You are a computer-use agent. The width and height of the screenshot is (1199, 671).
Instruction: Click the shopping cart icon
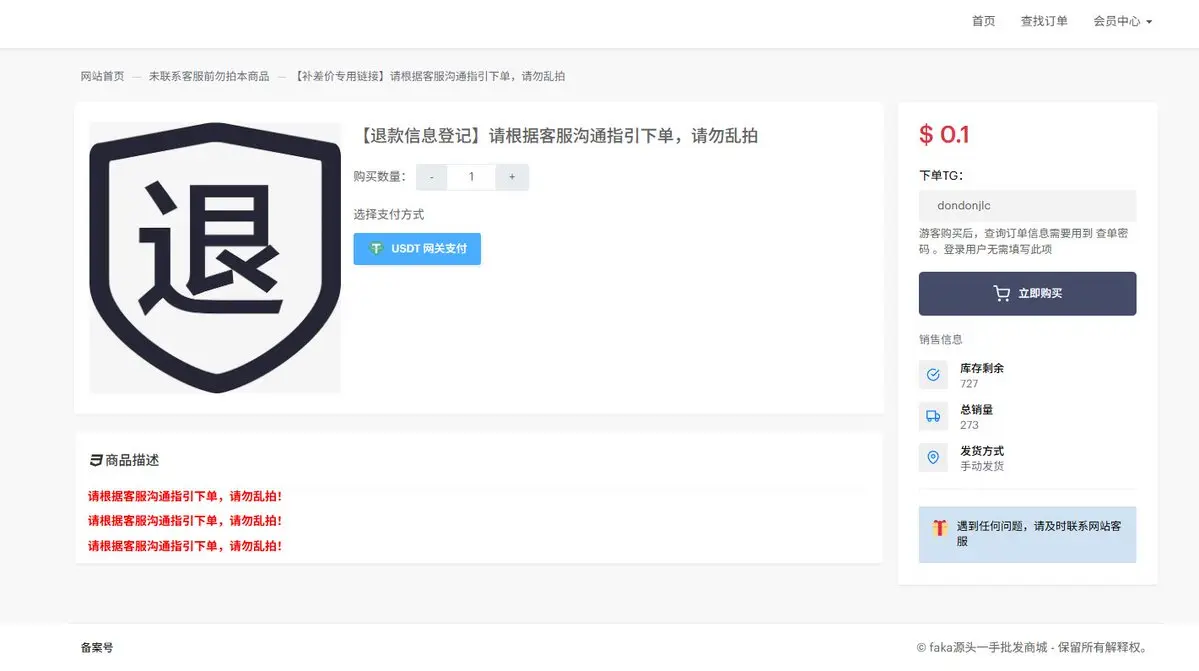[x=1002, y=293]
